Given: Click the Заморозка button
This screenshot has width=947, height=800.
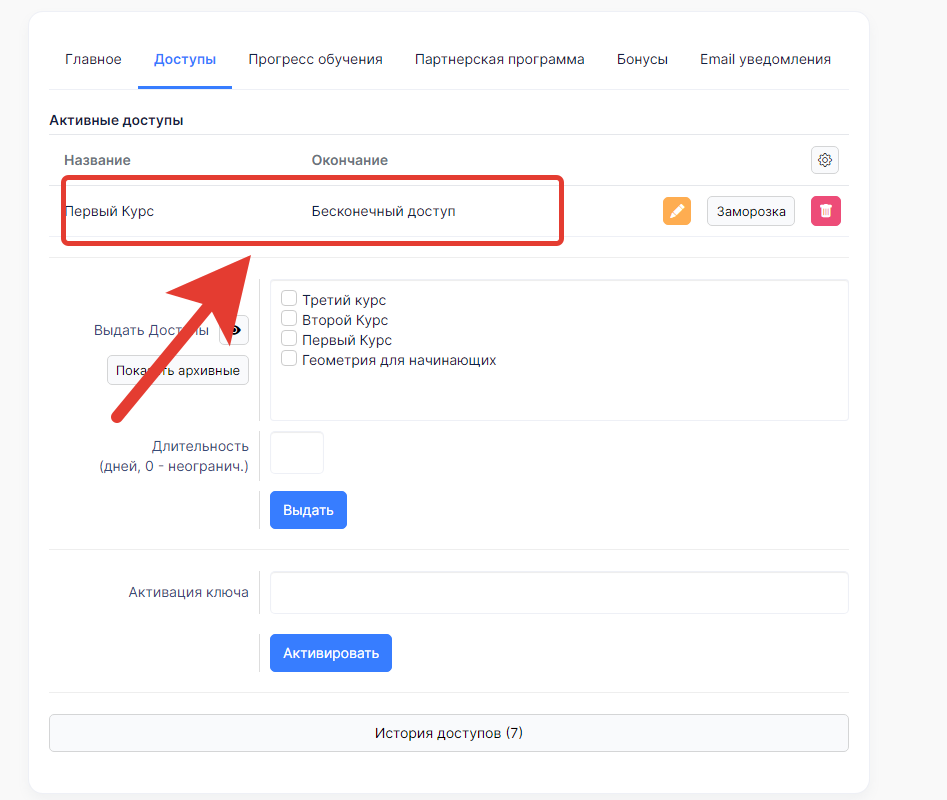Looking at the screenshot, I should click(751, 211).
